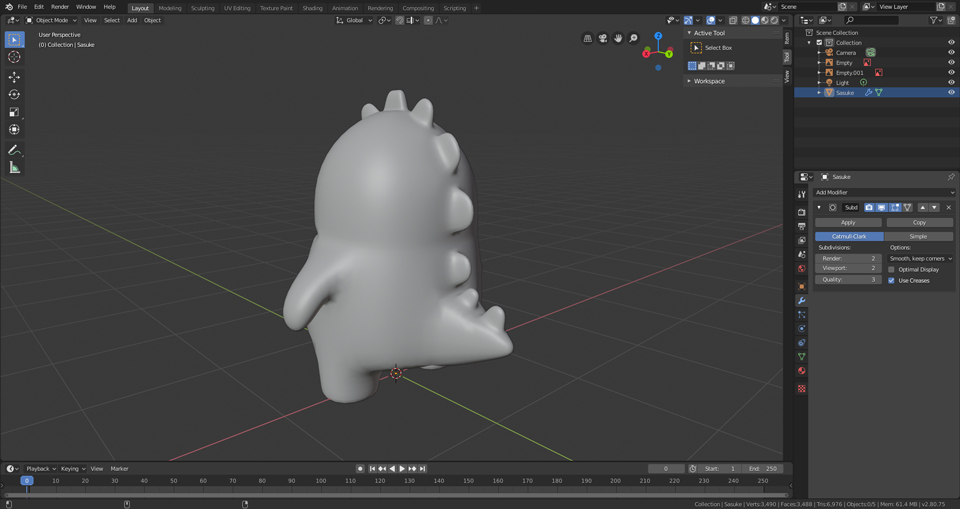Click the Z axis on navigation gizmo

[x=658, y=36]
